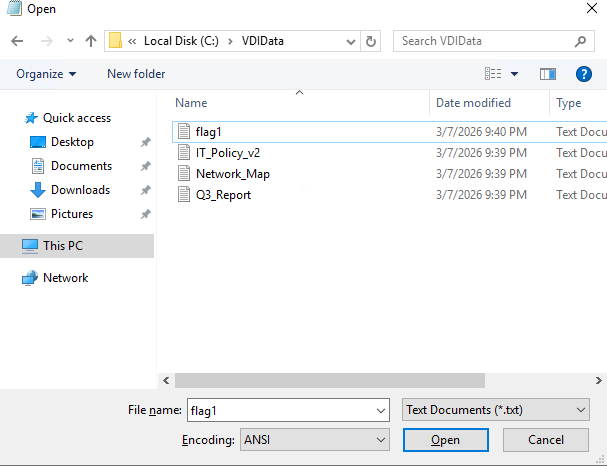Click VDIData in the address path
The width and height of the screenshot is (607, 466).
point(262,41)
